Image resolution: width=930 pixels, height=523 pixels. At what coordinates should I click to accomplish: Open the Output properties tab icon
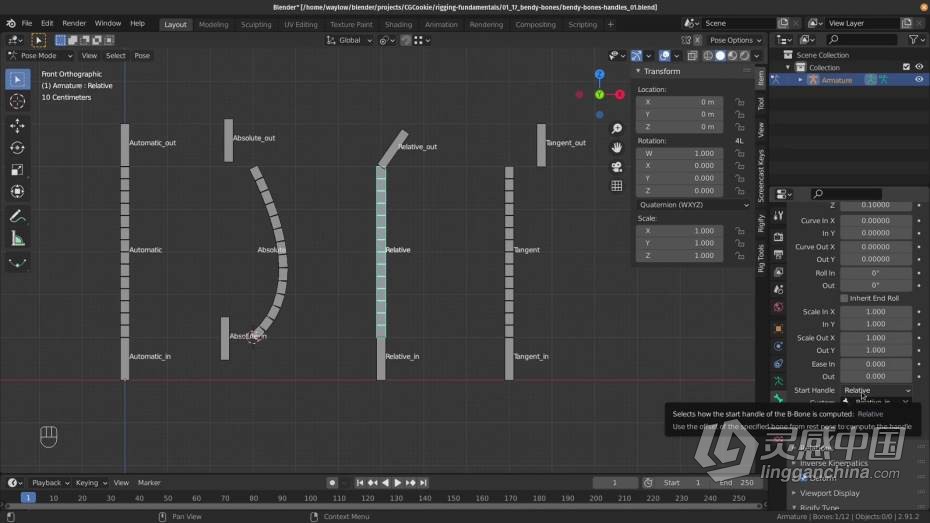click(778, 254)
